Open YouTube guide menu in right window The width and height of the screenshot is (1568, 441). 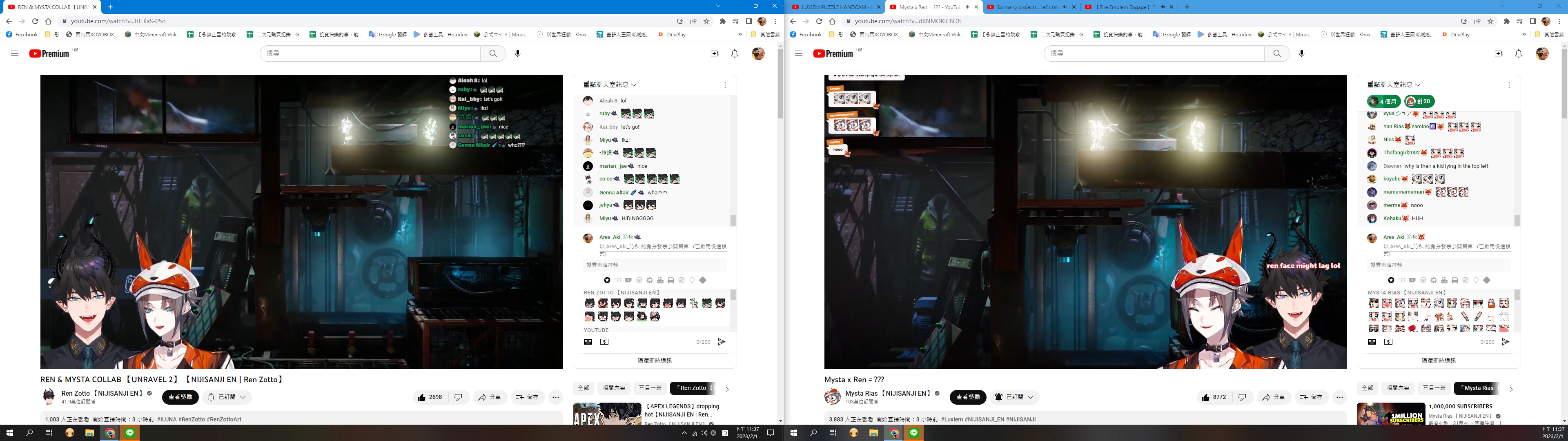[799, 53]
